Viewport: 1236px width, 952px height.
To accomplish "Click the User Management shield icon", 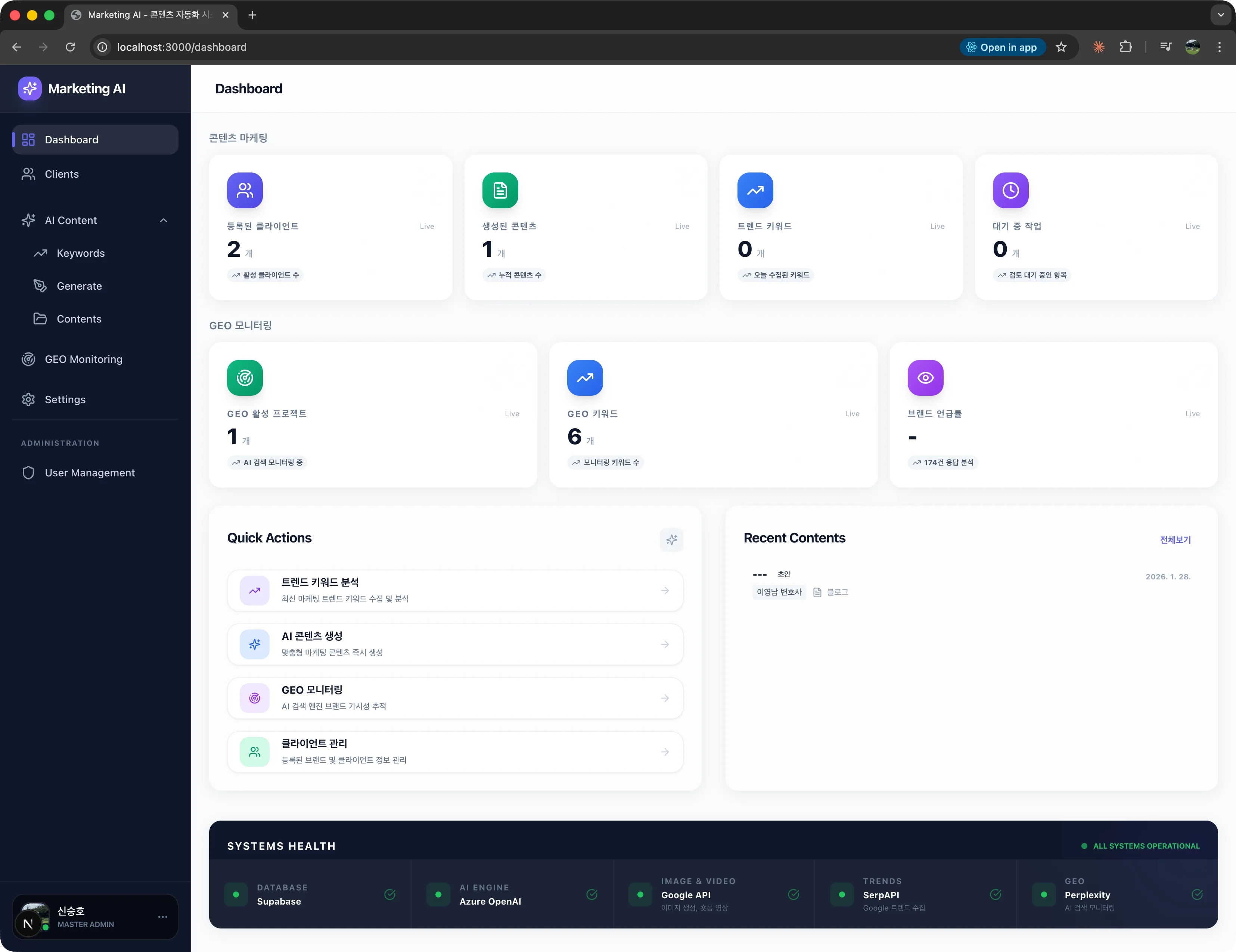I will coord(28,473).
